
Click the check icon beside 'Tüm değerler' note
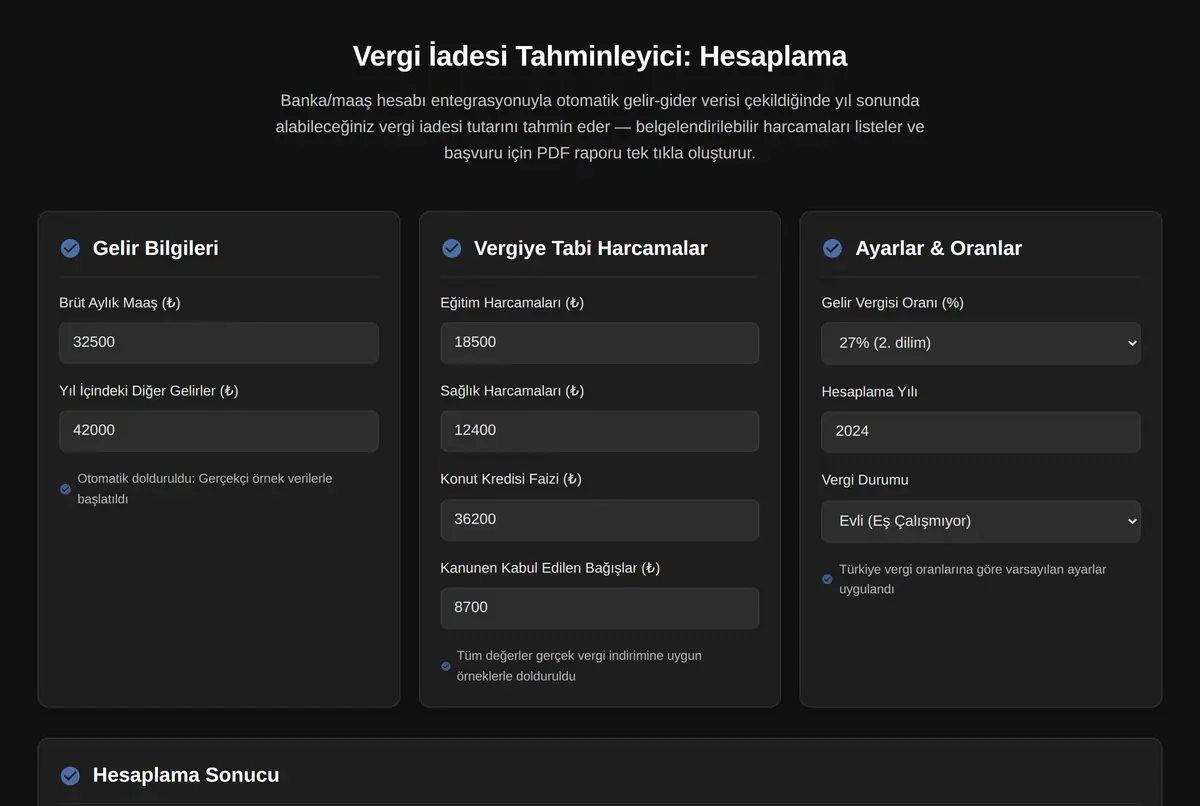[x=446, y=666]
